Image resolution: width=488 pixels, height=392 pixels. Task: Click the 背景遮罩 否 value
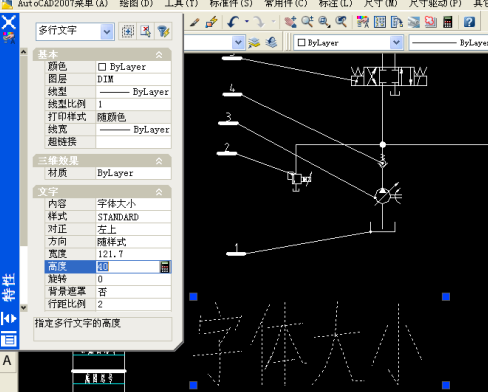tap(133, 292)
